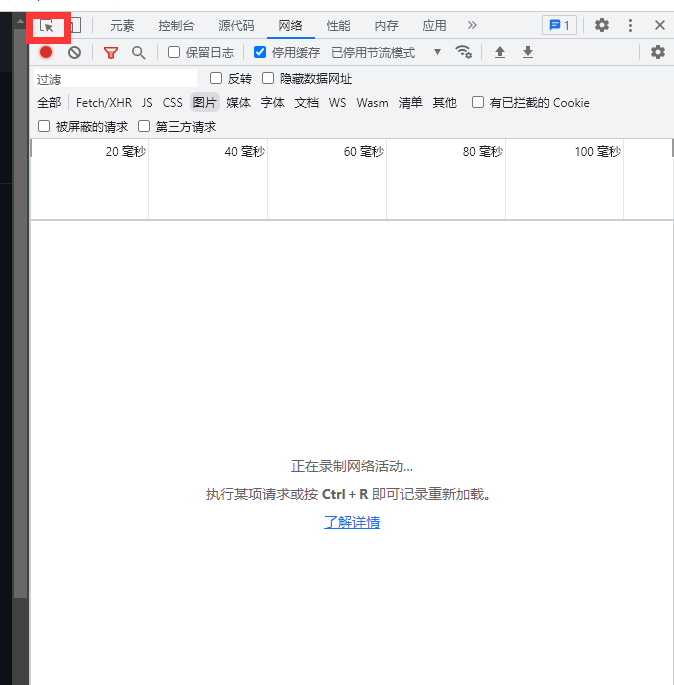Switch to the 应用 tab
This screenshot has height=685, width=674.
tap(434, 25)
